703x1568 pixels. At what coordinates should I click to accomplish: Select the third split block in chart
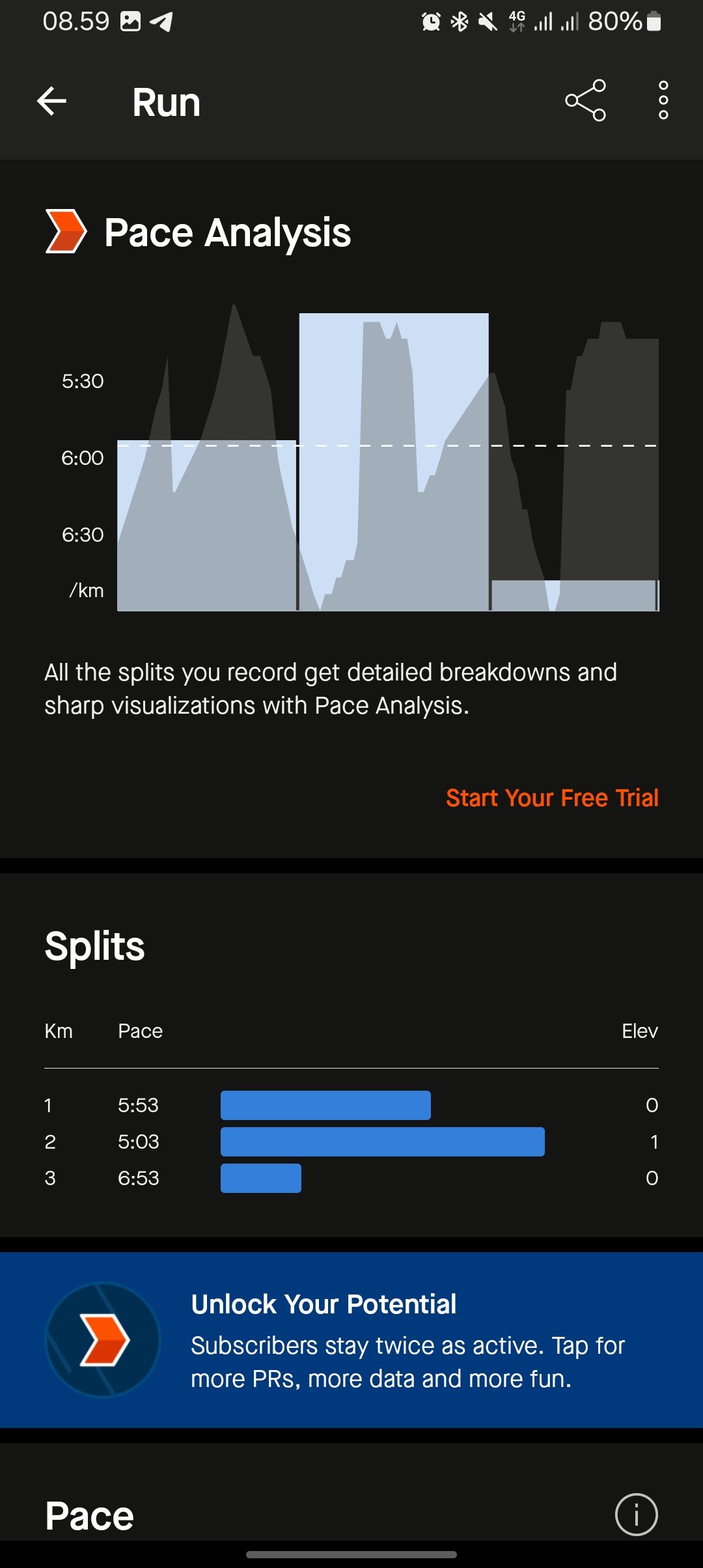coord(574,595)
